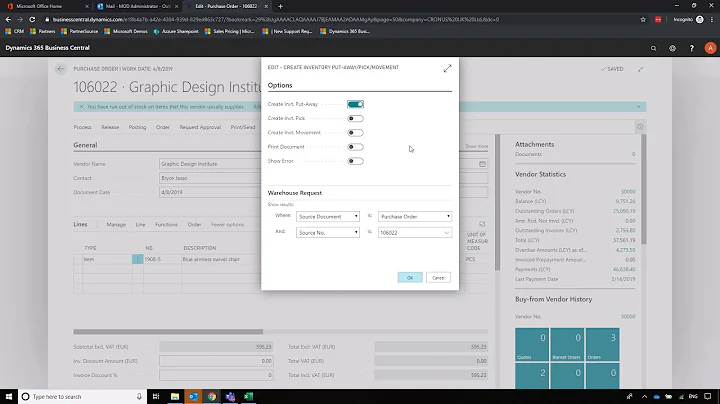Open the Request Approval menu

tap(200, 127)
